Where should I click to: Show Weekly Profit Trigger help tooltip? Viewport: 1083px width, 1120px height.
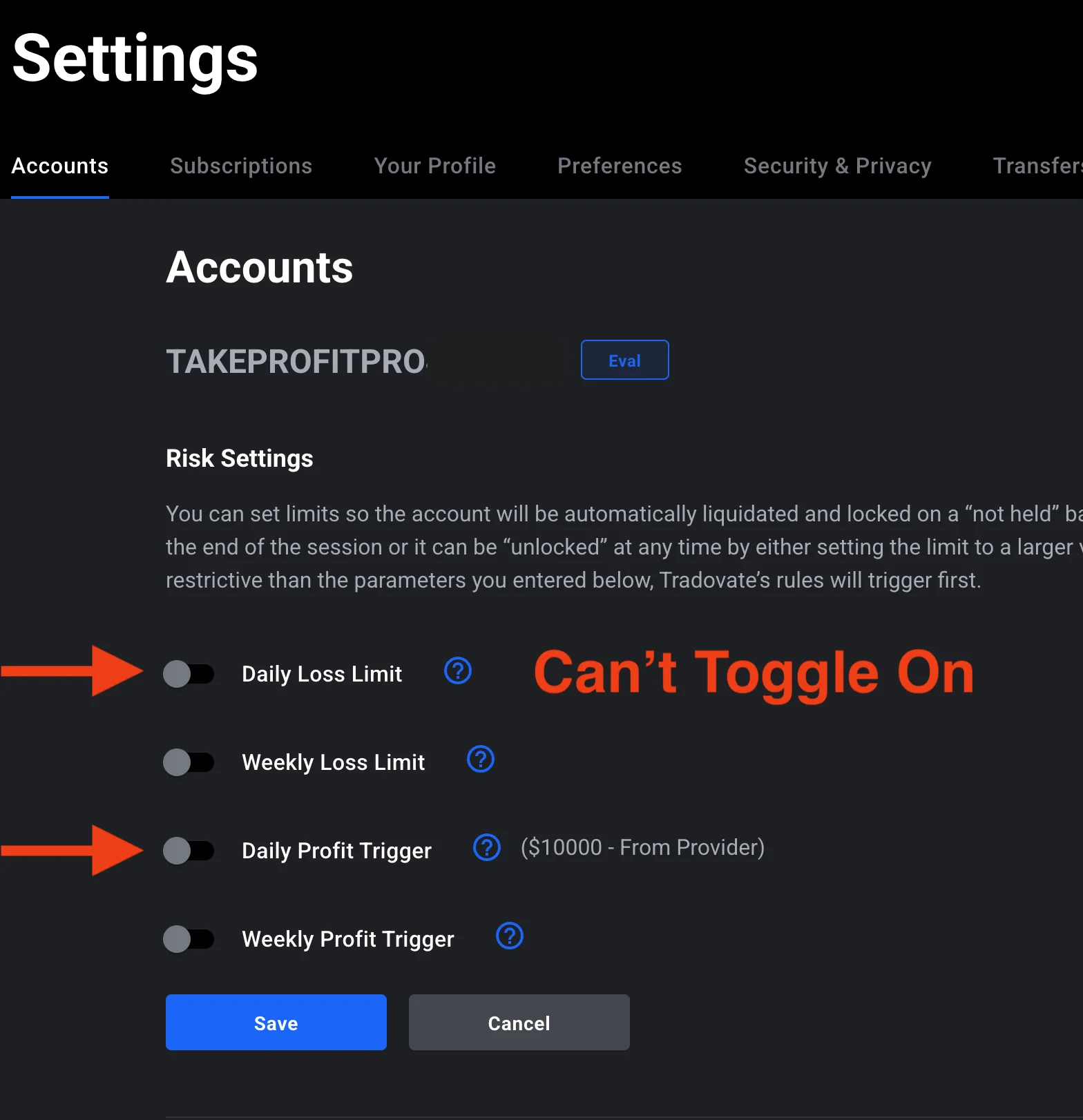pos(510,936)
